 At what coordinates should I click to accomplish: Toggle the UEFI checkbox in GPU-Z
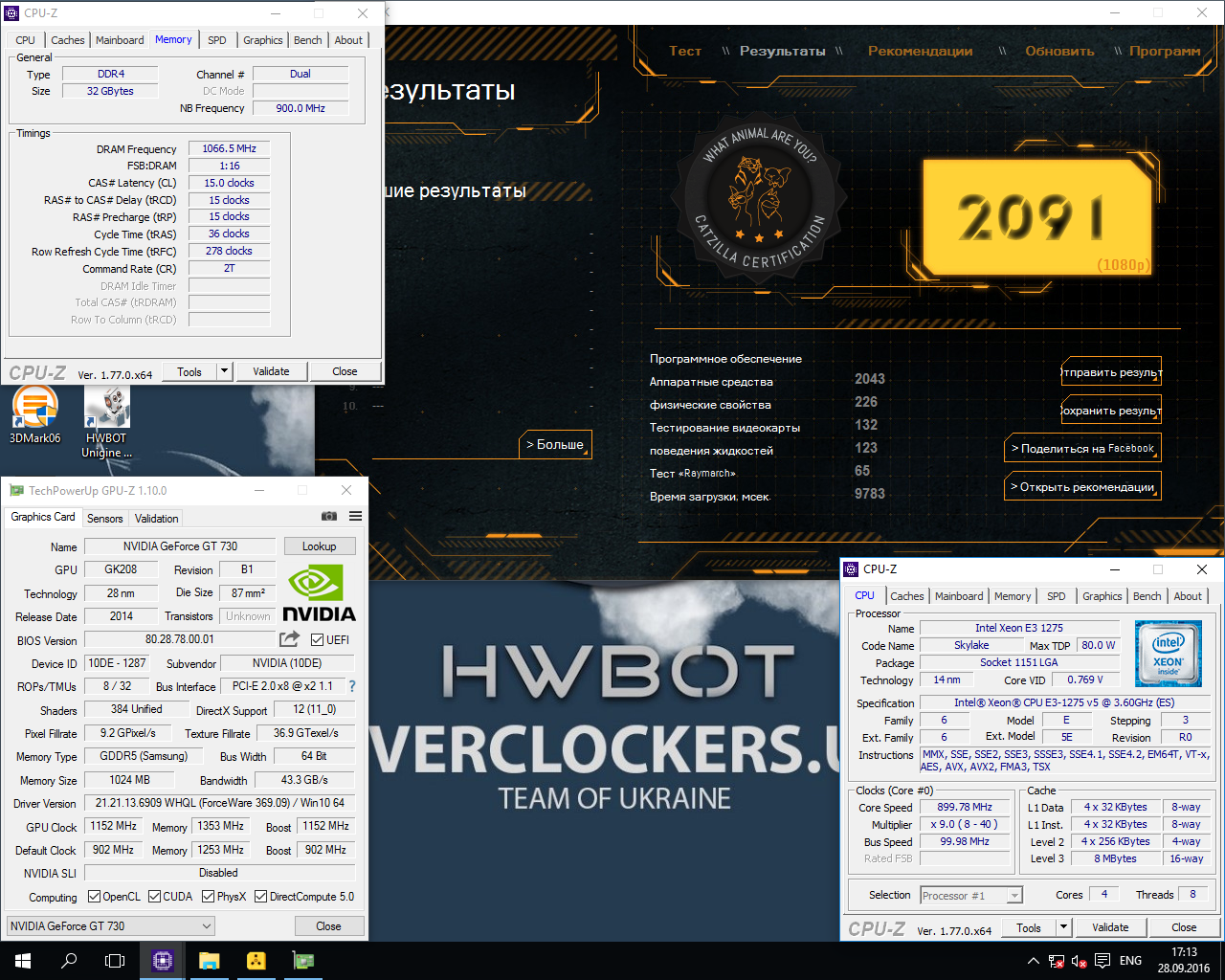tap(318, 639)
